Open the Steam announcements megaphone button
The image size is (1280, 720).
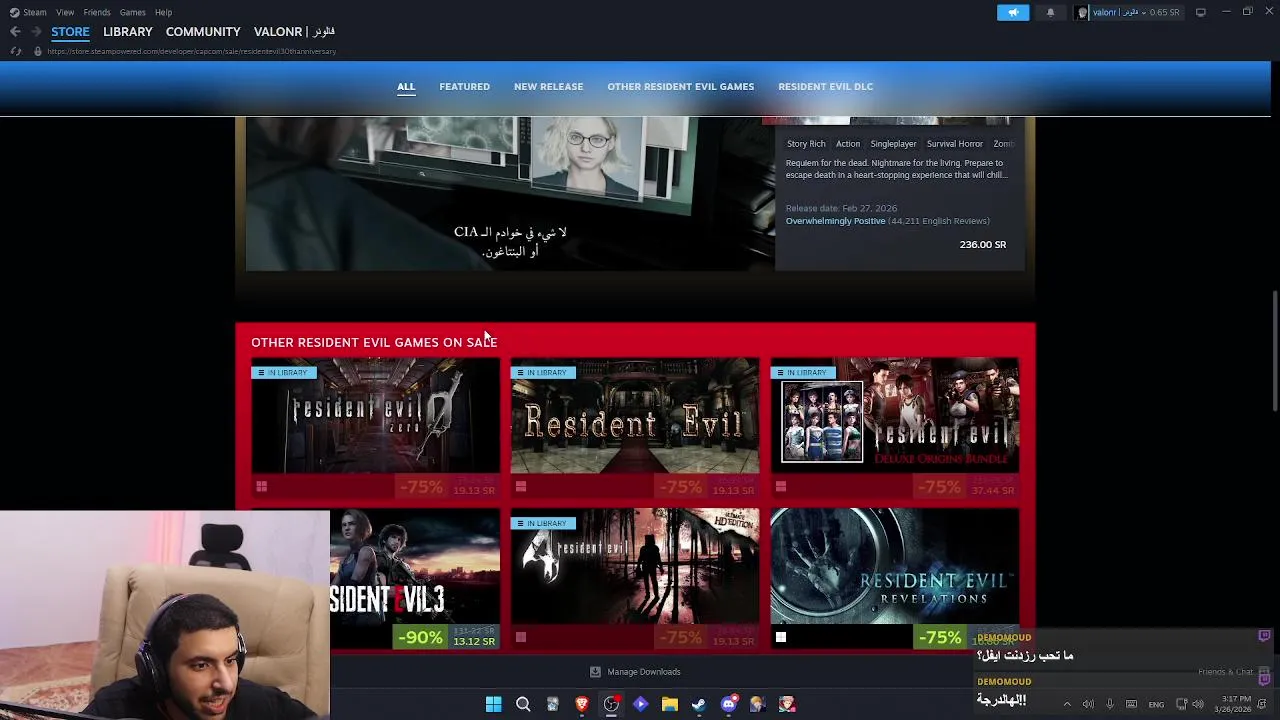[x=1013, y=12]
